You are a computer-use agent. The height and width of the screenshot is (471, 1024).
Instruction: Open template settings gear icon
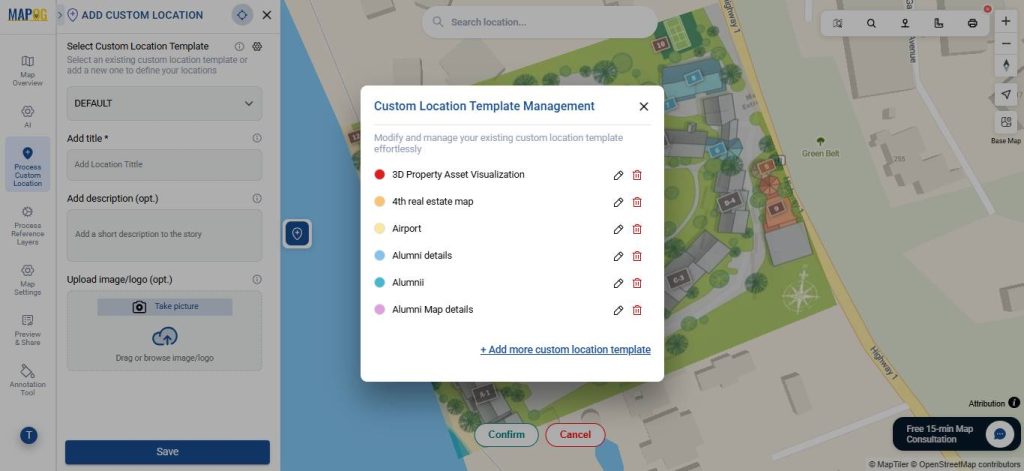(257, 46)
